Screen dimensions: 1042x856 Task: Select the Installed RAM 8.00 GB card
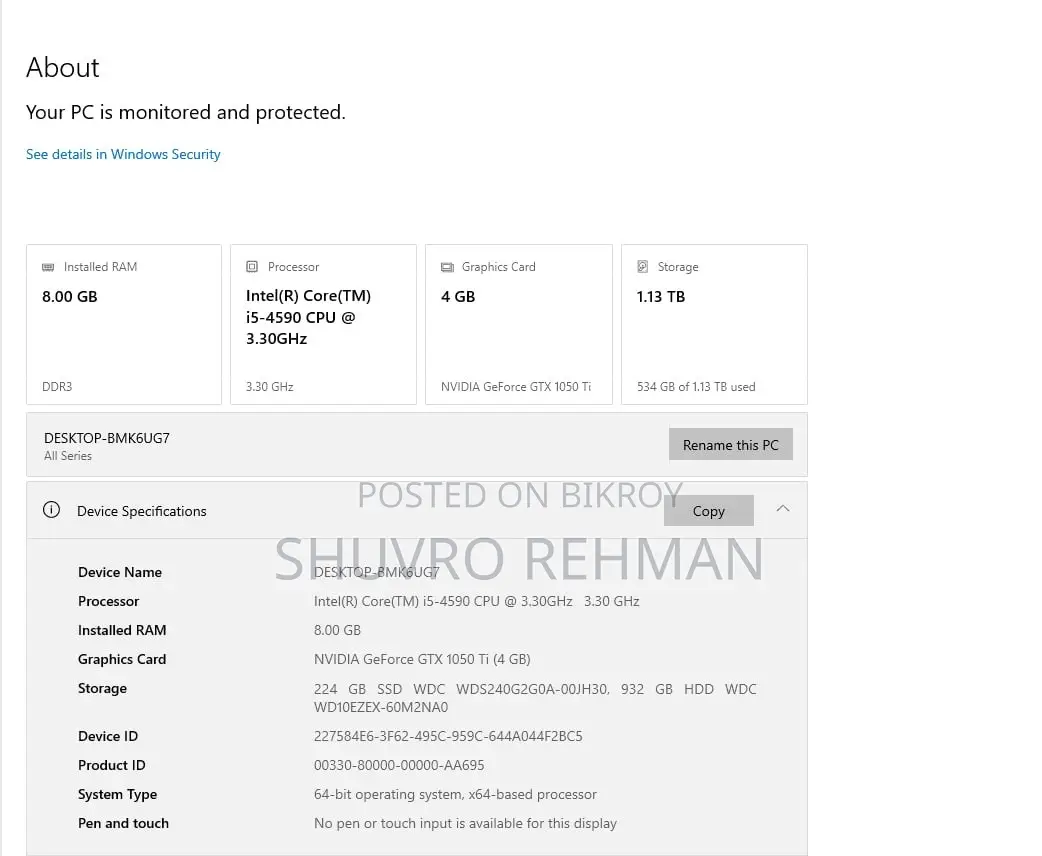click(124, 324)
